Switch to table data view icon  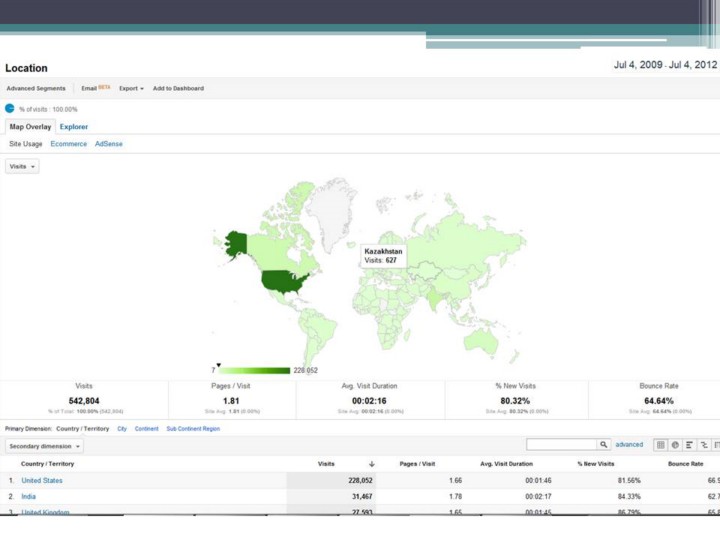point(661,445)
